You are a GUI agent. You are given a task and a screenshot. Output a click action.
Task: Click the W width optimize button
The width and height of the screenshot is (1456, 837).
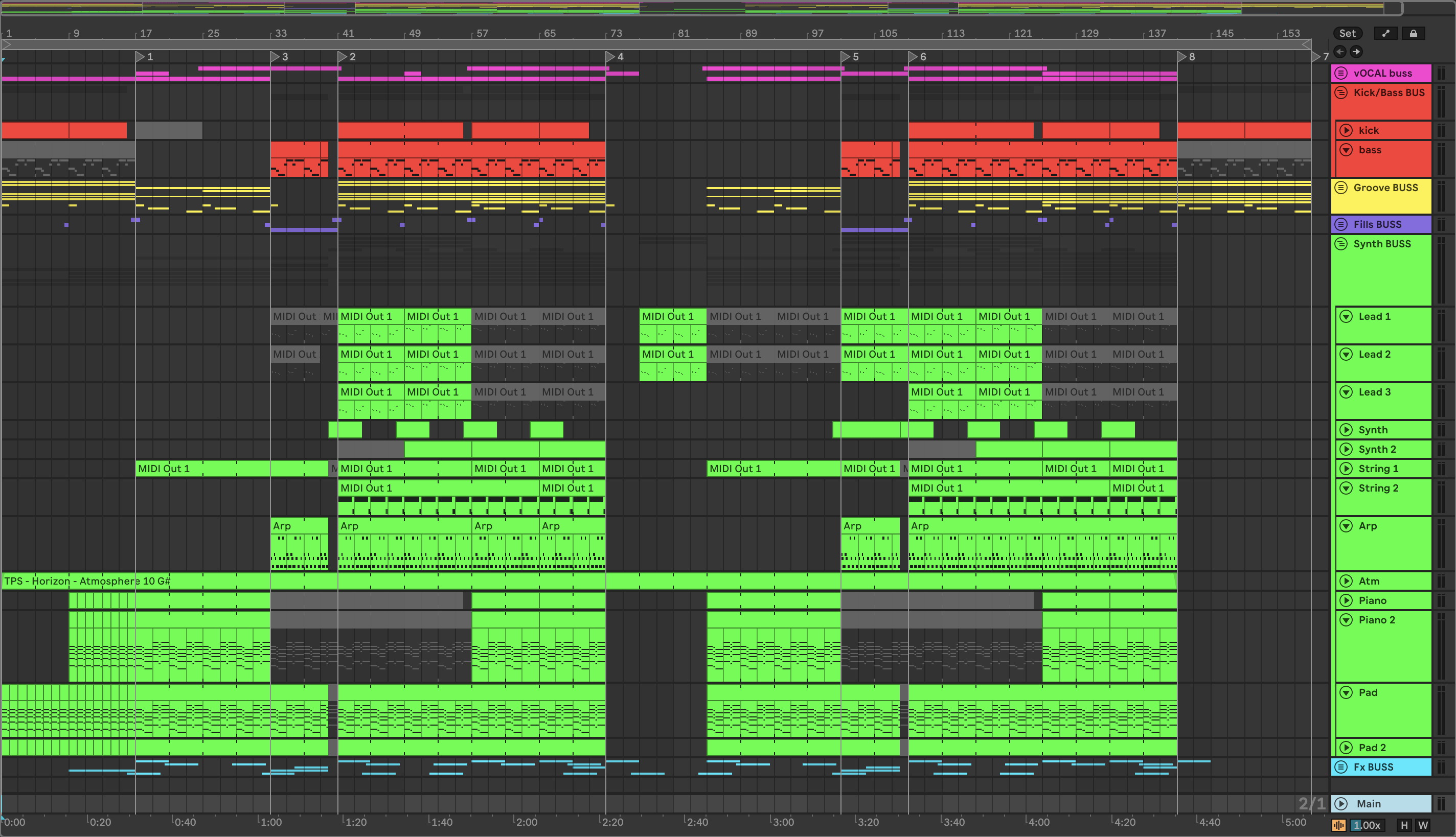point(1423,825)
